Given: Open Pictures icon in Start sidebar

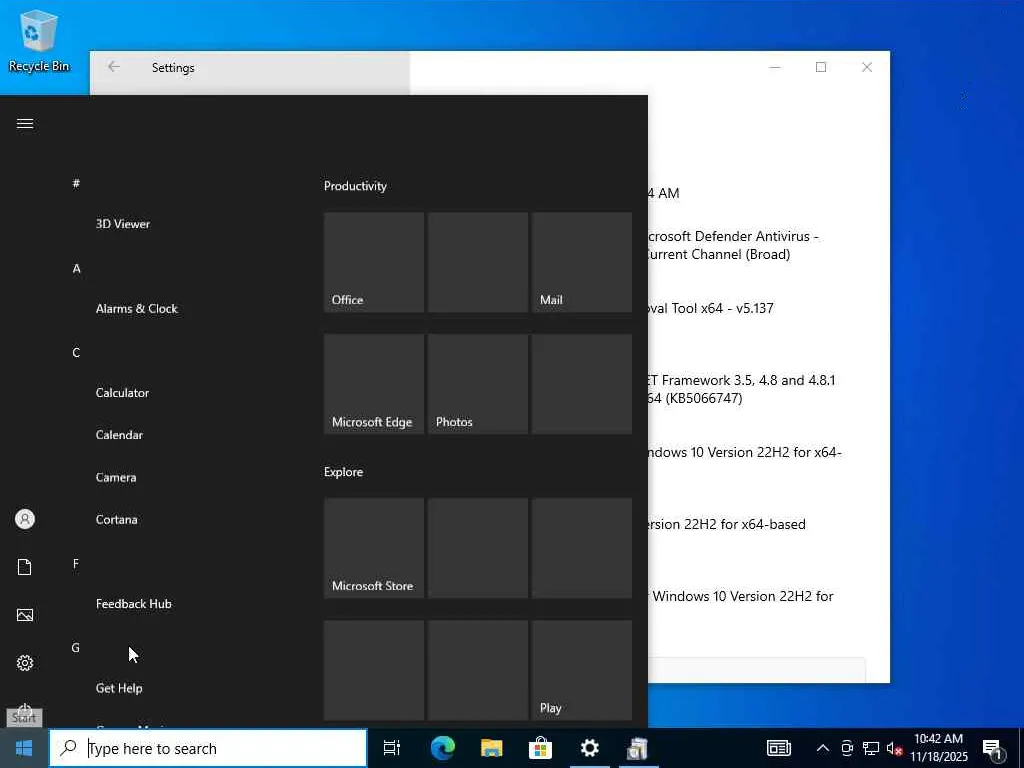Looking at the screenshot, I should [x=25, y=615].
